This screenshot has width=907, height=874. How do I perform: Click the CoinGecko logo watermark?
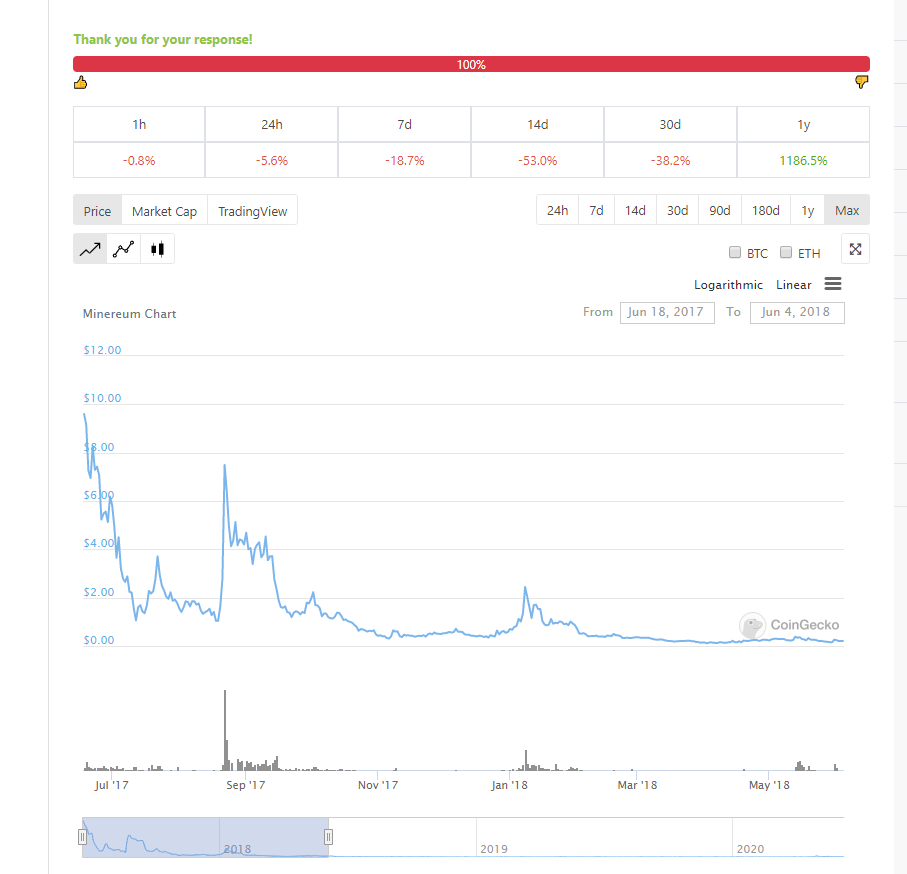(790, 625)
